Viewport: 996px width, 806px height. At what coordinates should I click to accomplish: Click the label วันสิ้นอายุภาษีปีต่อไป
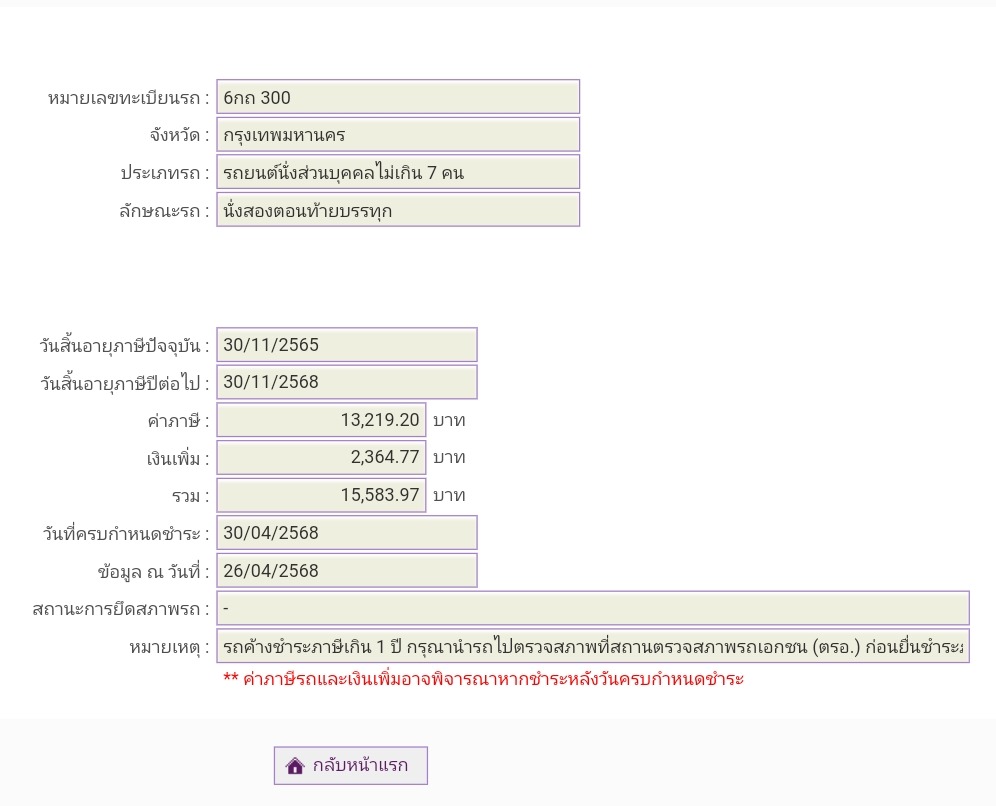tap(124, 383)
